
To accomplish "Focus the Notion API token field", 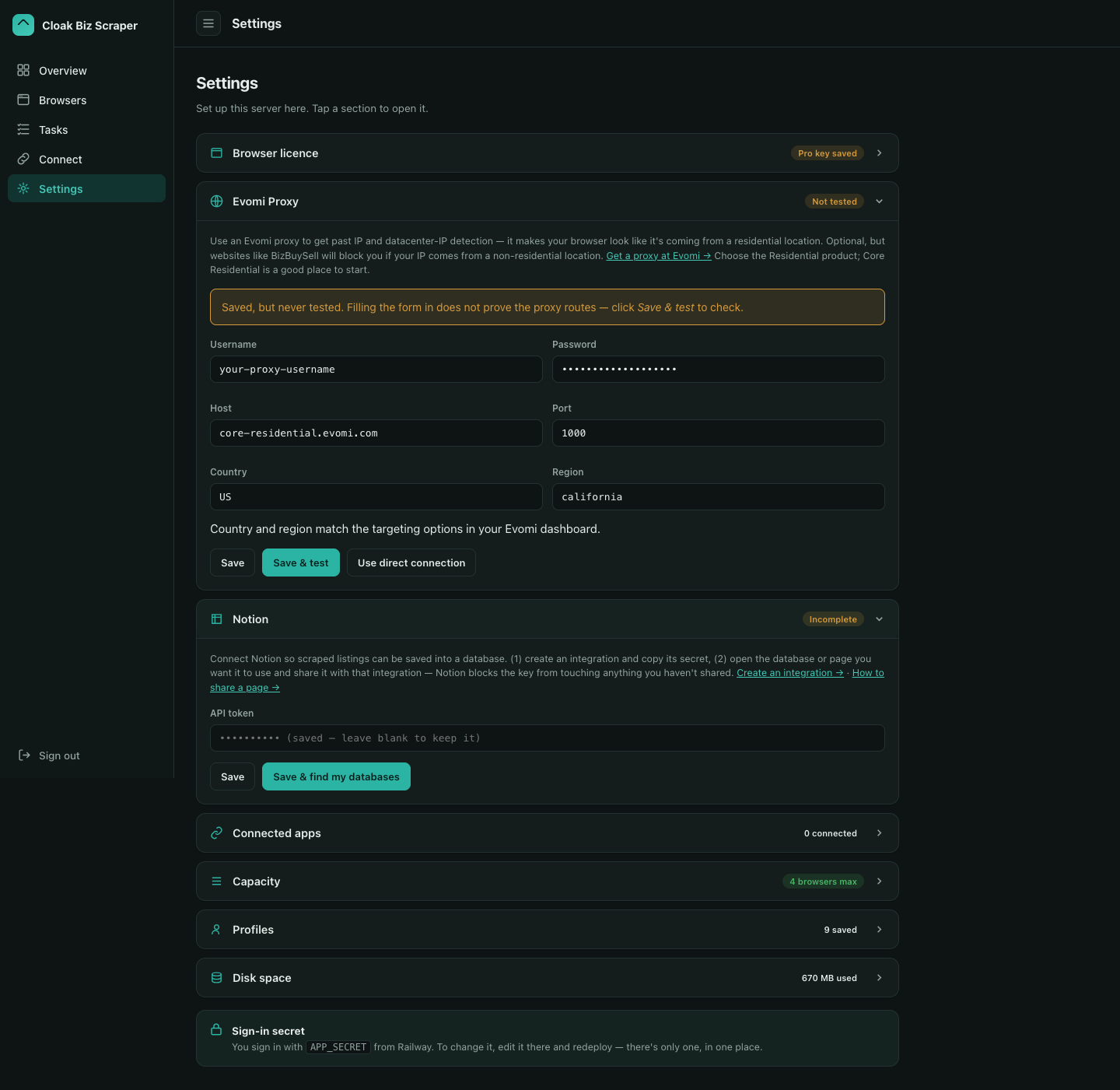I will click(548, 738).
